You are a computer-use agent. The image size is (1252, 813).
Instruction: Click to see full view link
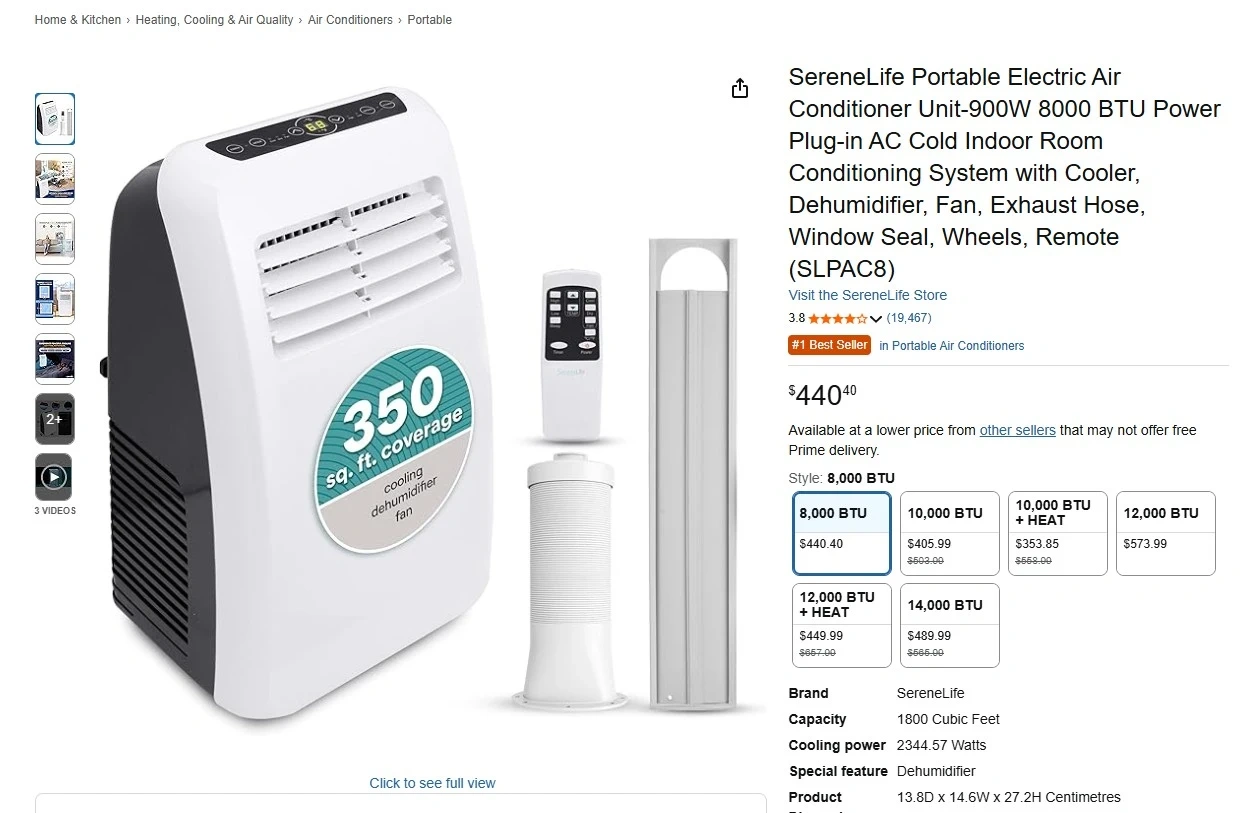(432, 783)
